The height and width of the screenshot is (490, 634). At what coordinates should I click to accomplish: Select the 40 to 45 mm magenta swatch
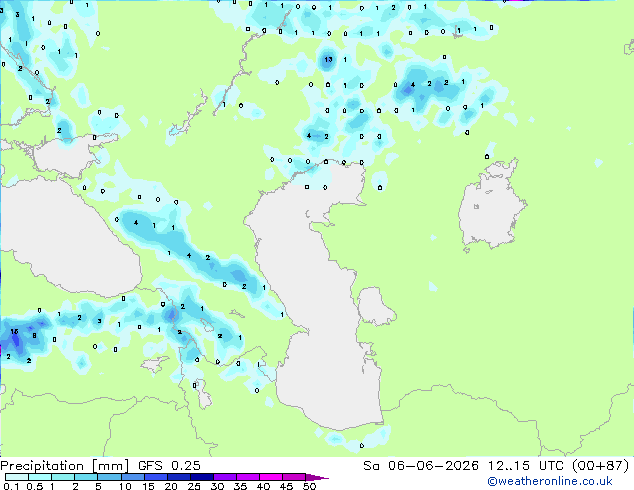271,477
